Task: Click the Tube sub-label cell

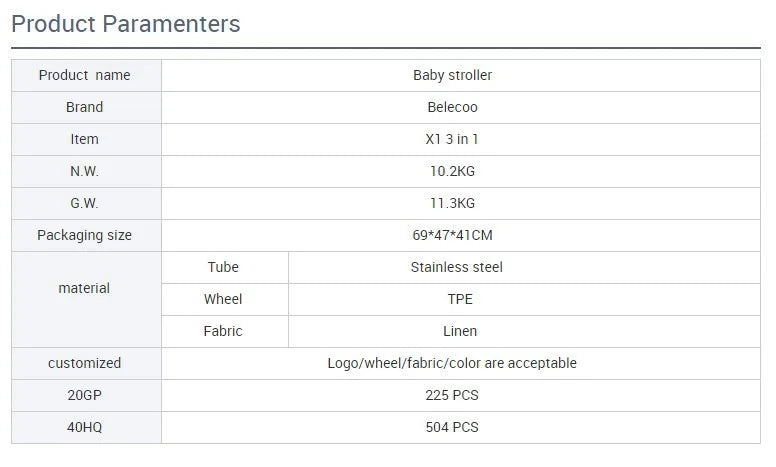Action: (225, 267)
